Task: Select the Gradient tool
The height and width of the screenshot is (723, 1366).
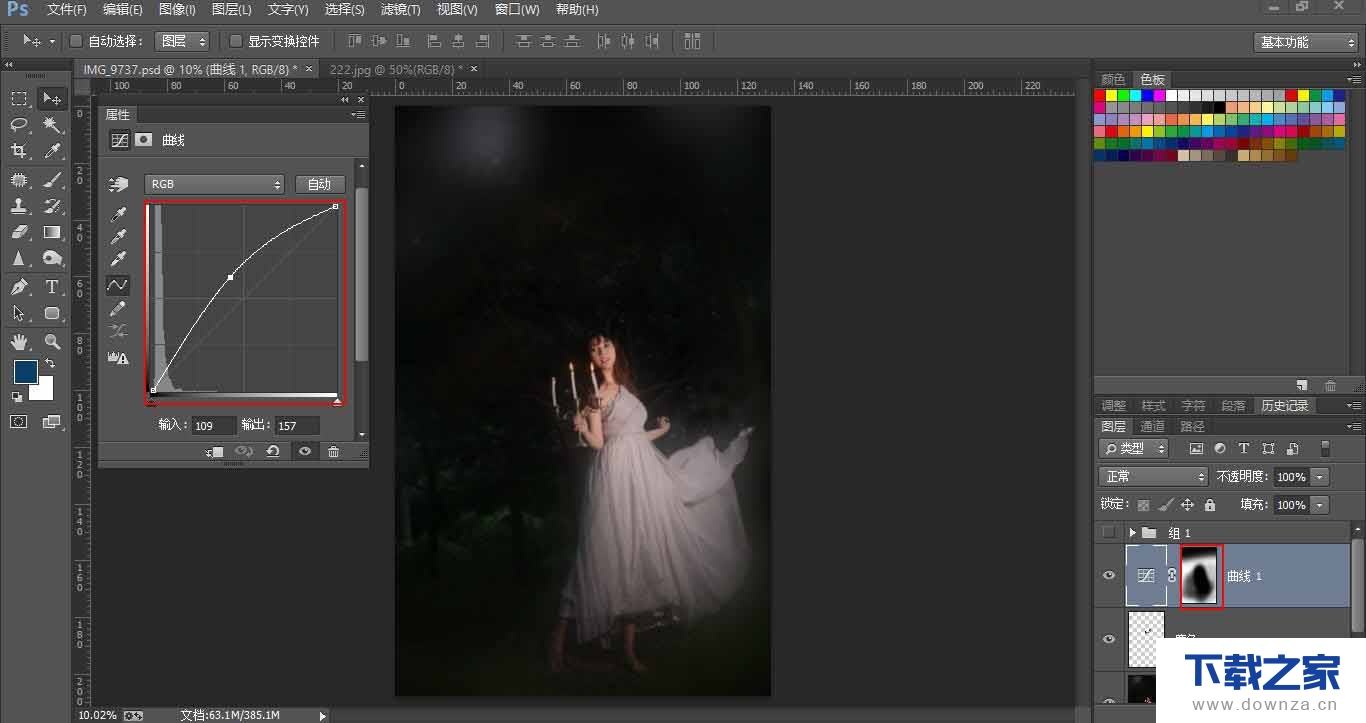Action: coord(52,232)
